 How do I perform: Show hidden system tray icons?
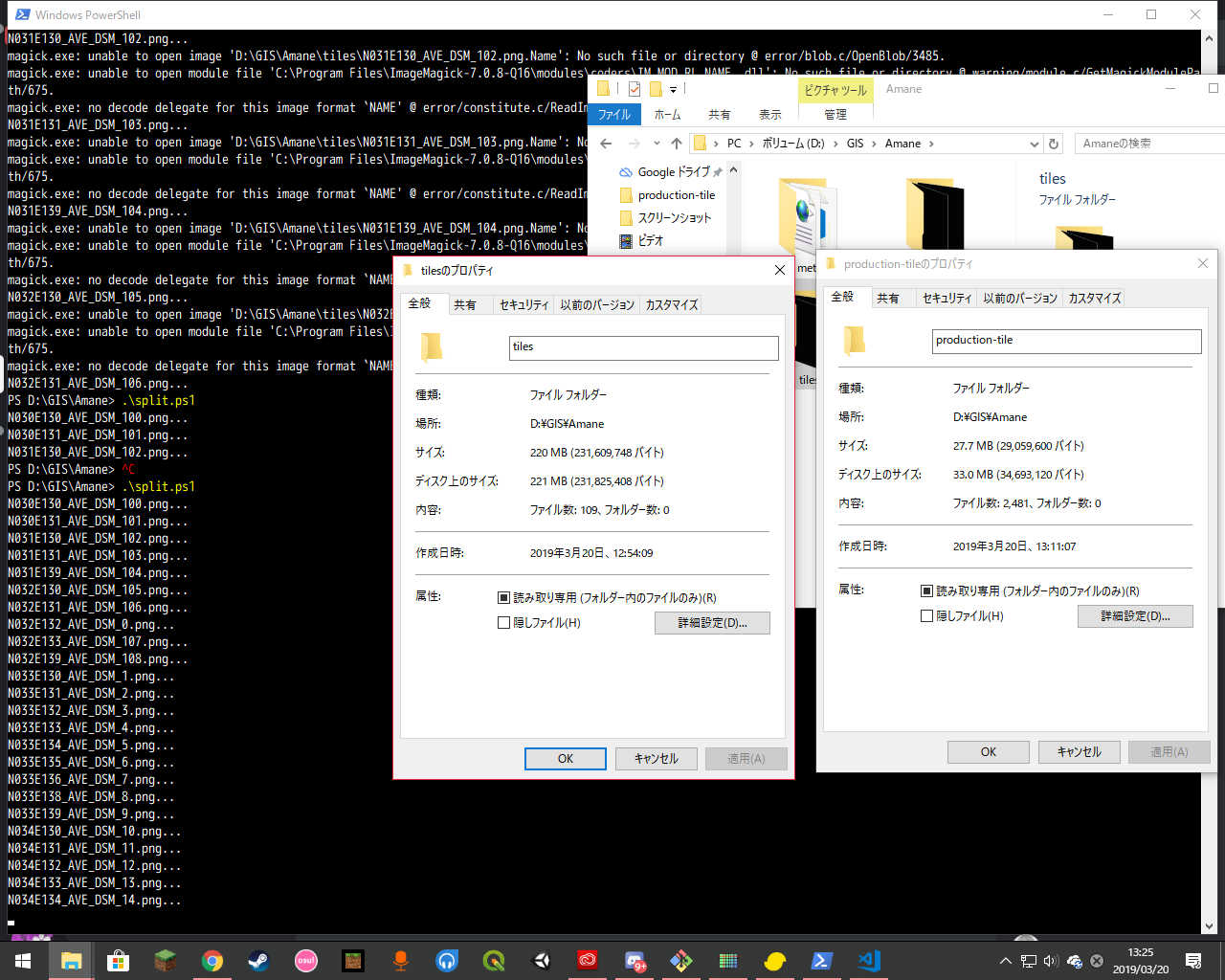(x=1005, y=961)
